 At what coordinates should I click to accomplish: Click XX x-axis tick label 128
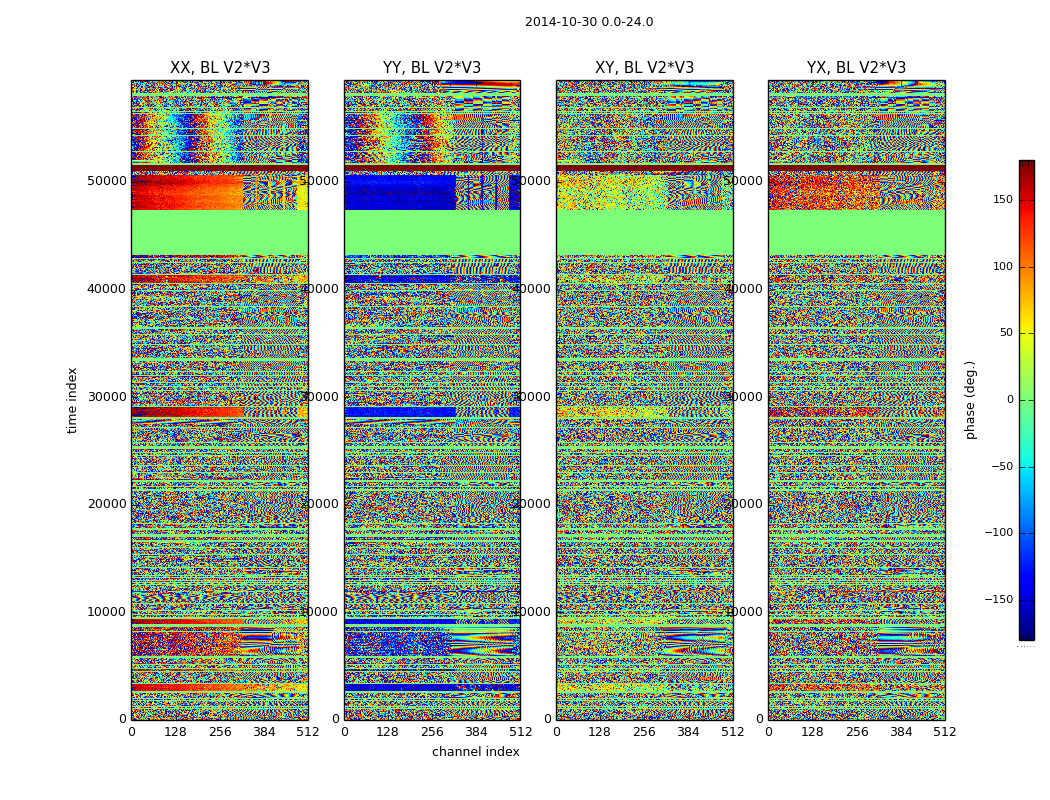pyautogui.click(x=175, y=732)
